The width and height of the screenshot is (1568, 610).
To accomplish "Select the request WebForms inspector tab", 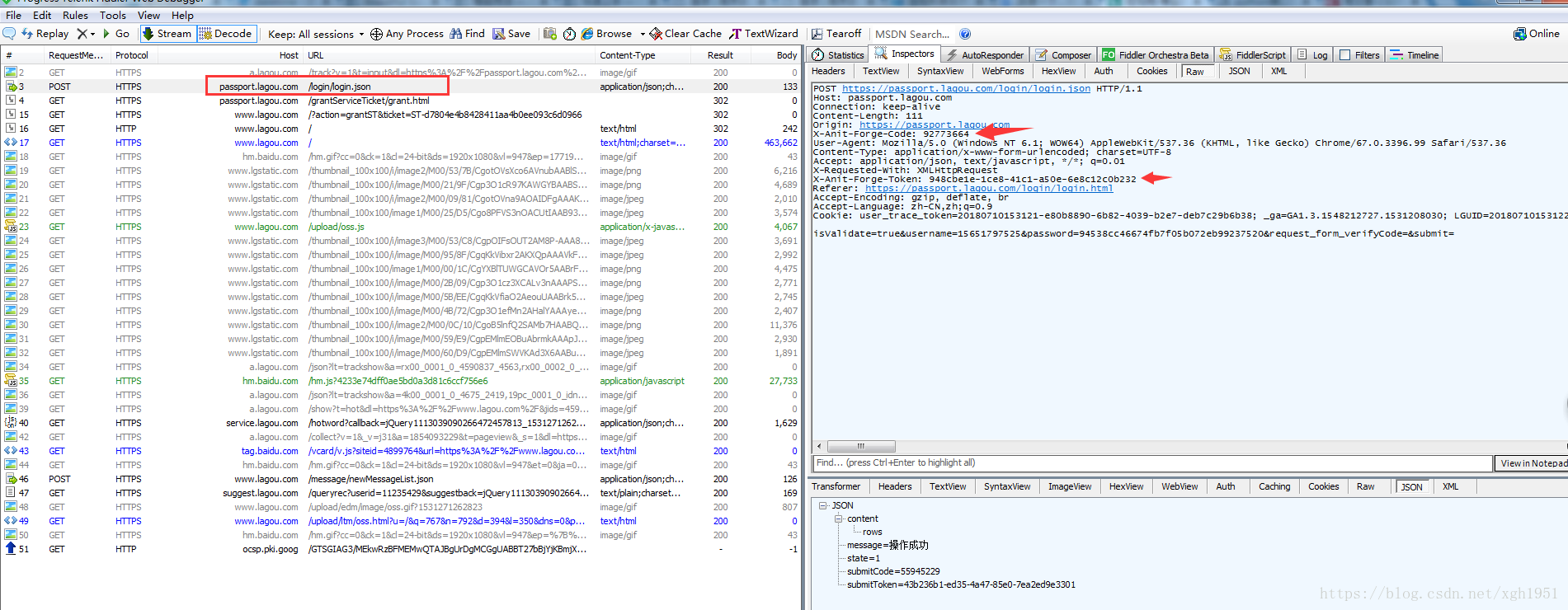I will 1002,71.
